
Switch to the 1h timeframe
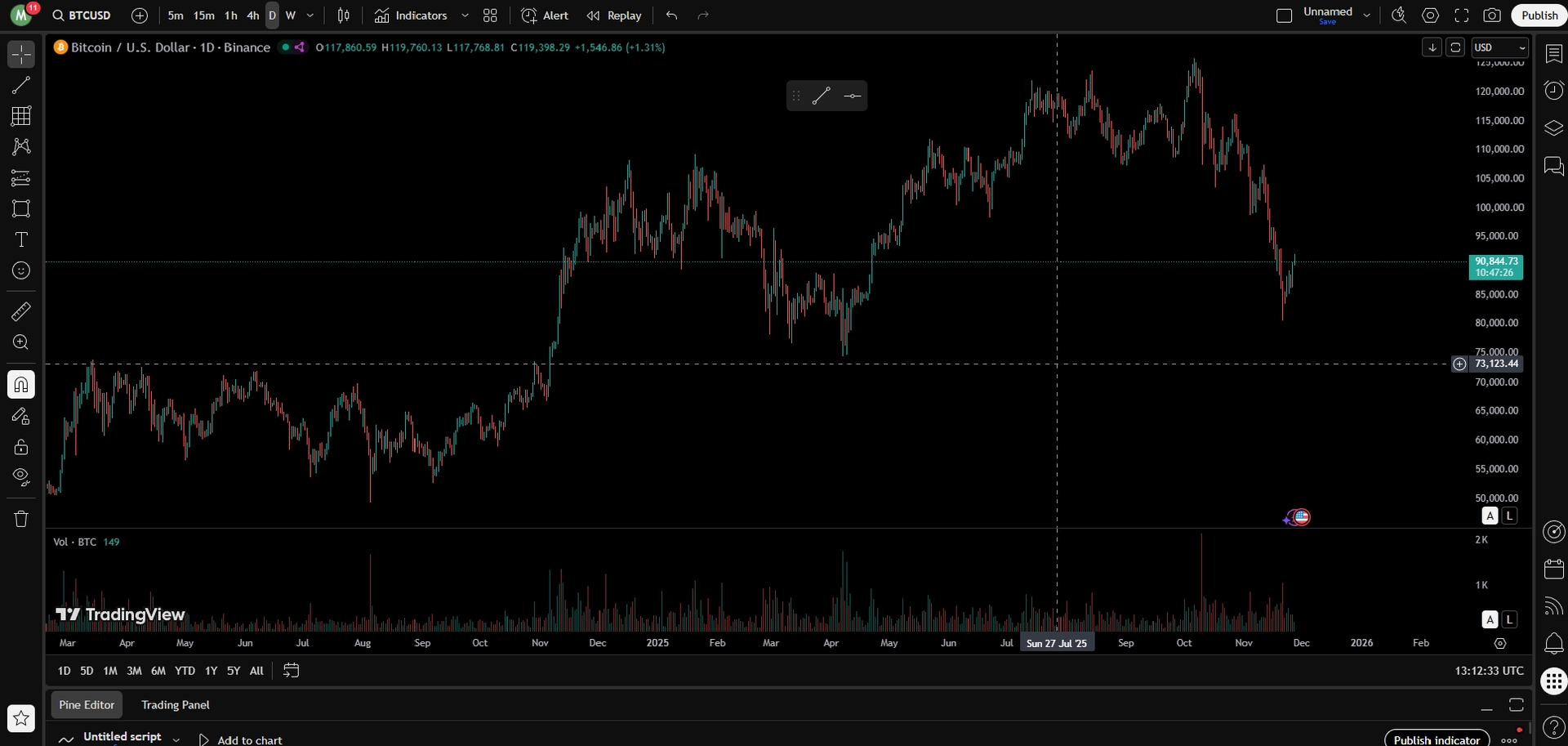[231, 16]
